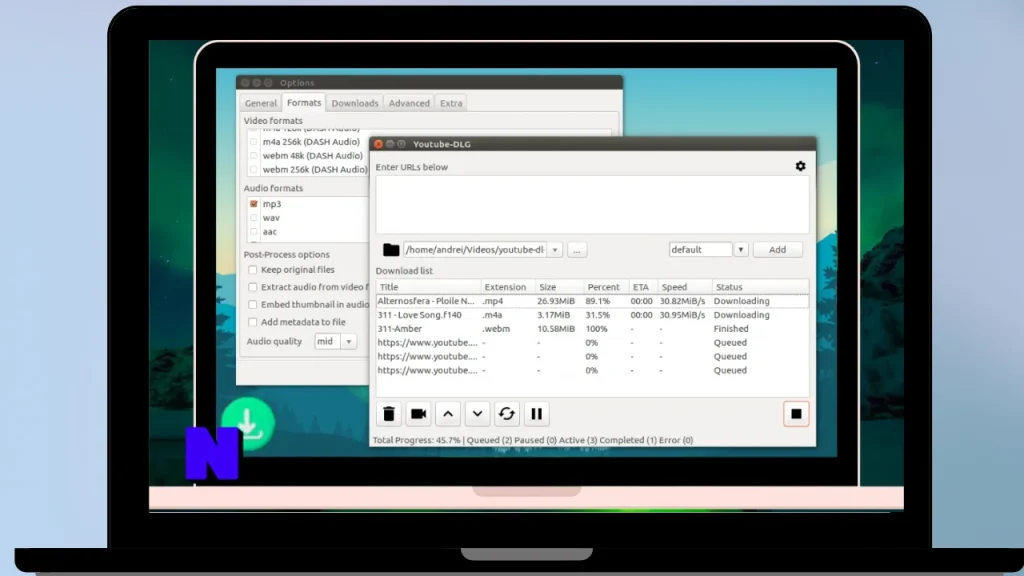Click the browse ellipsis button
The image size is (1024, 576).
click(x=577, y=249)
